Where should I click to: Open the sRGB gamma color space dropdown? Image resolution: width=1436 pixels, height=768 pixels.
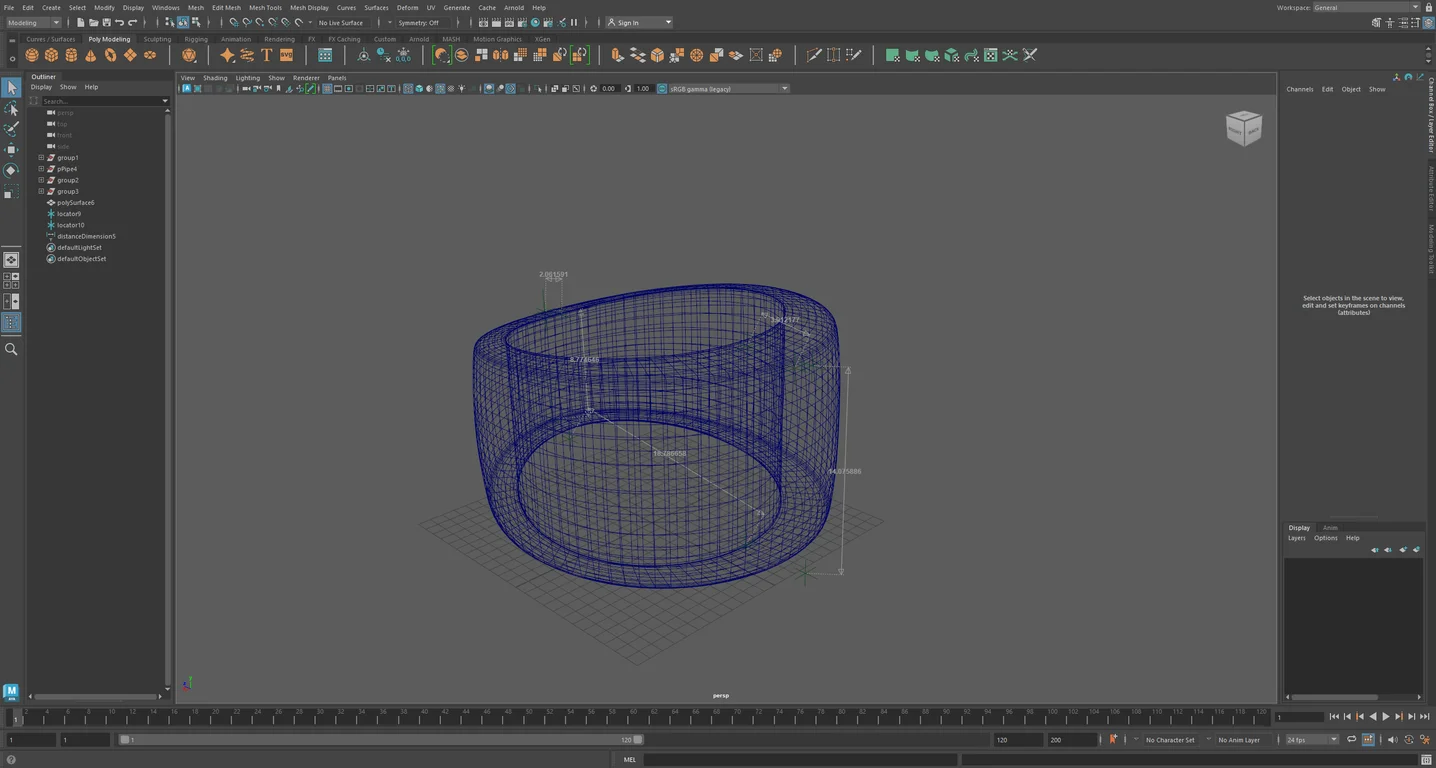(729, 89)
